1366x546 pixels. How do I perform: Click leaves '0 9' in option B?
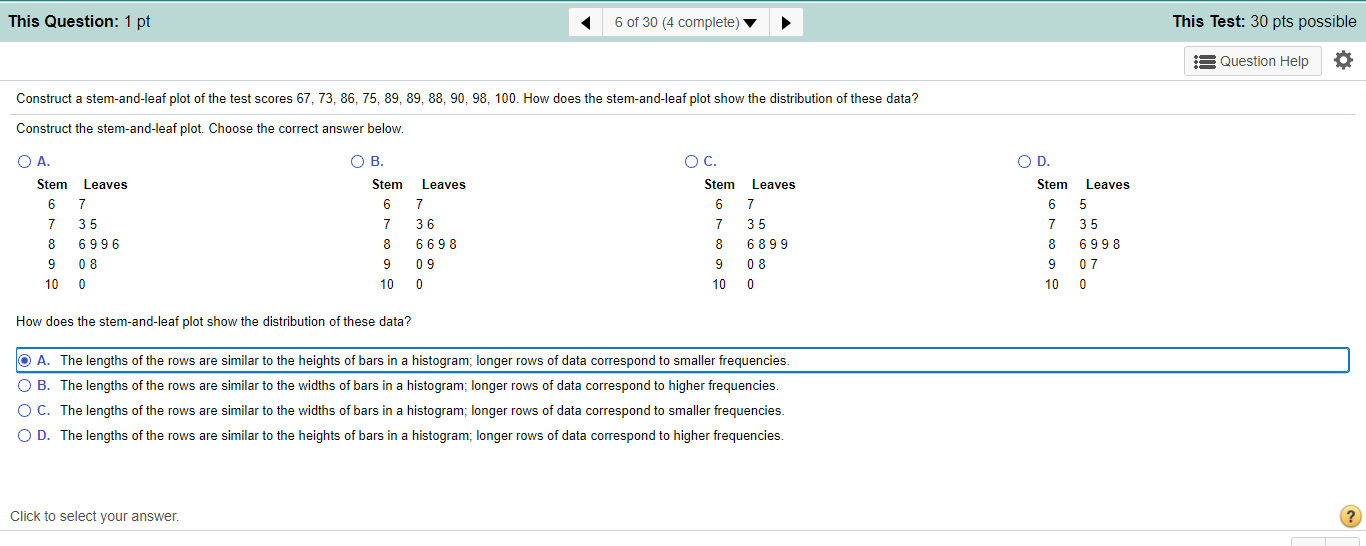pos(425,264)
